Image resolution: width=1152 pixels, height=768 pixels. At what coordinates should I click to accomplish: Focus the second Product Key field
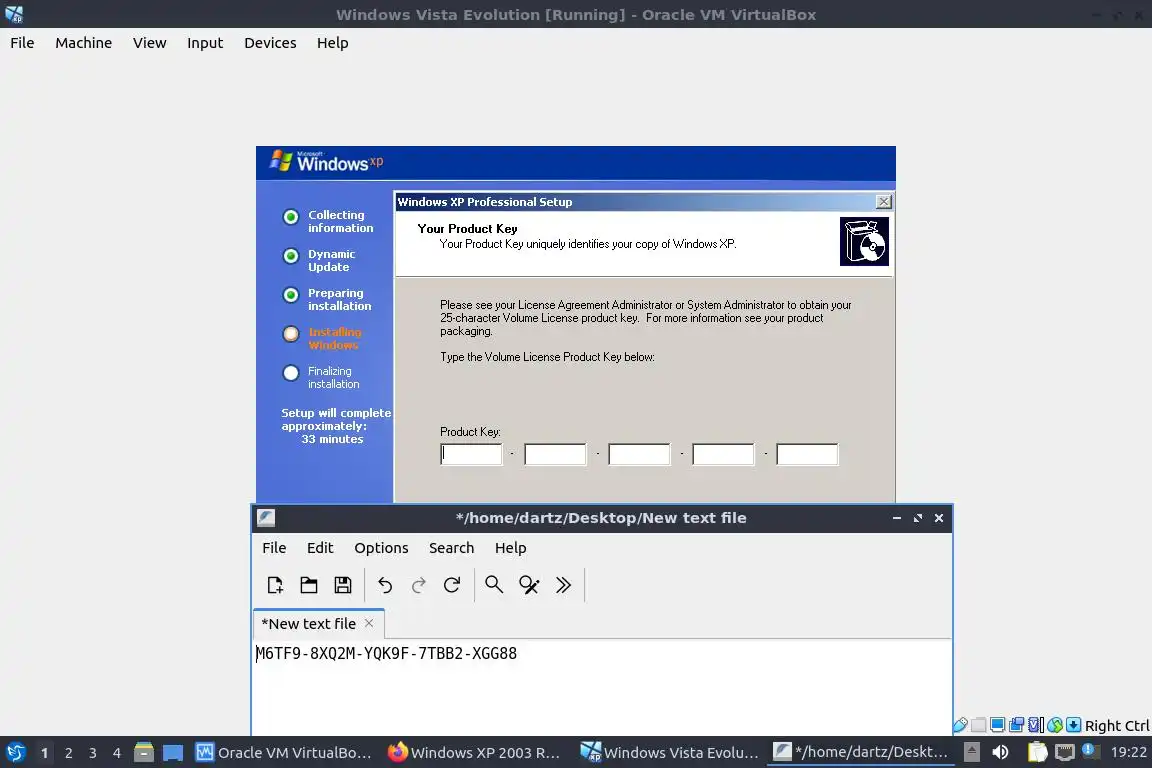pos(555,454)
